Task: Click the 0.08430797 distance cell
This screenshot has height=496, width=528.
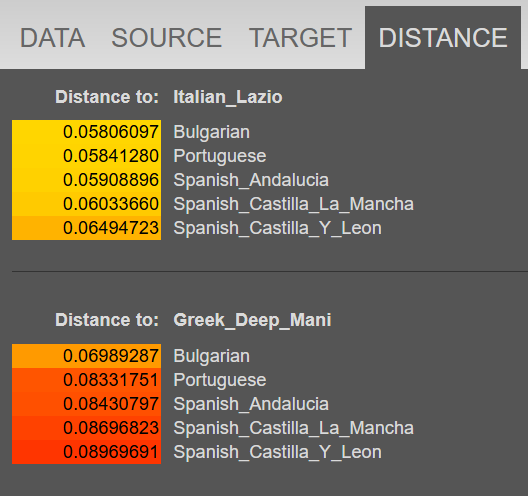Action: [87, 404]
